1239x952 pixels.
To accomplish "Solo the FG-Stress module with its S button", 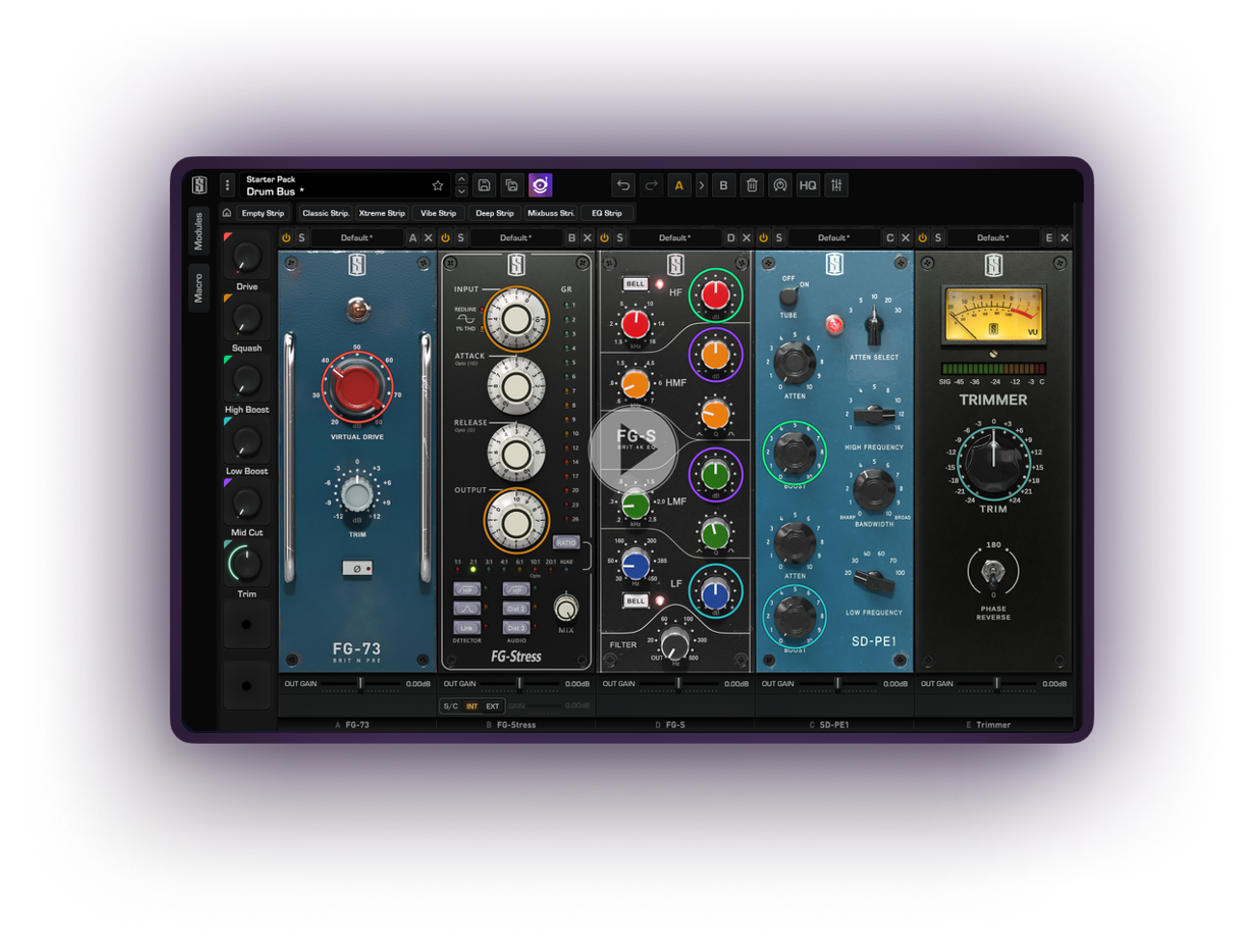I will click(x=461, y=238).
